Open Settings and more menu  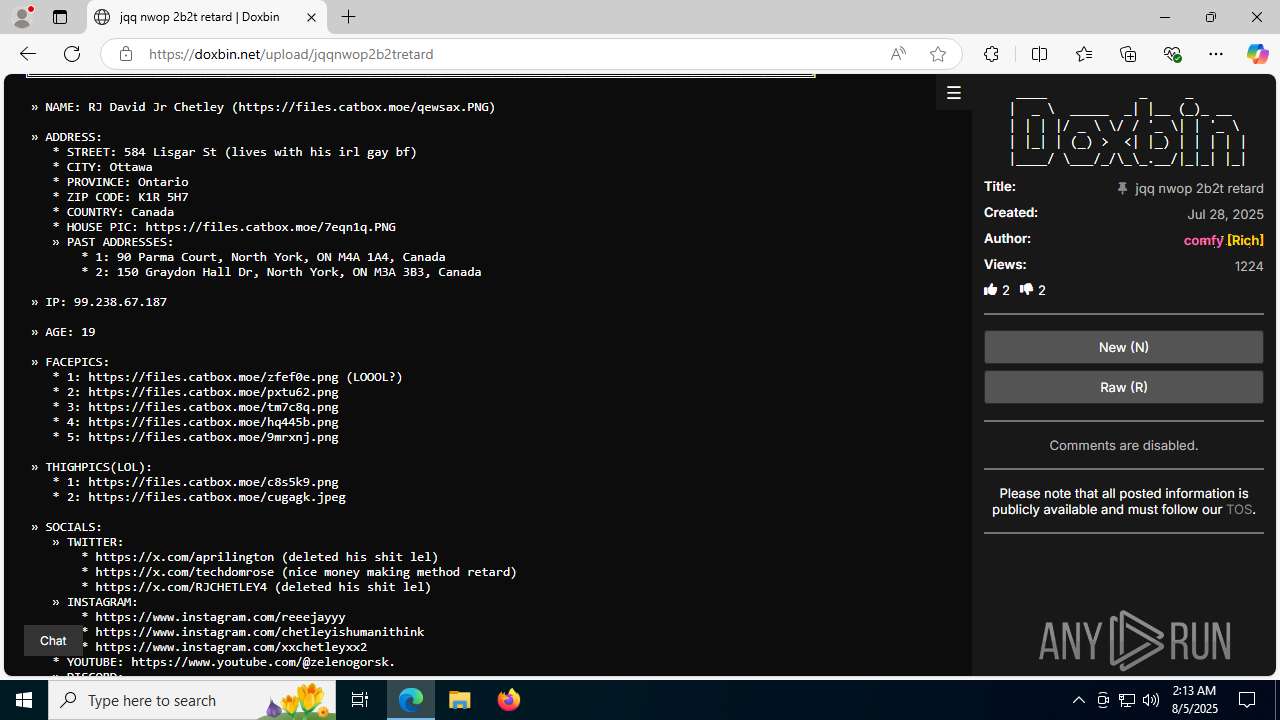click(1216, 54)
